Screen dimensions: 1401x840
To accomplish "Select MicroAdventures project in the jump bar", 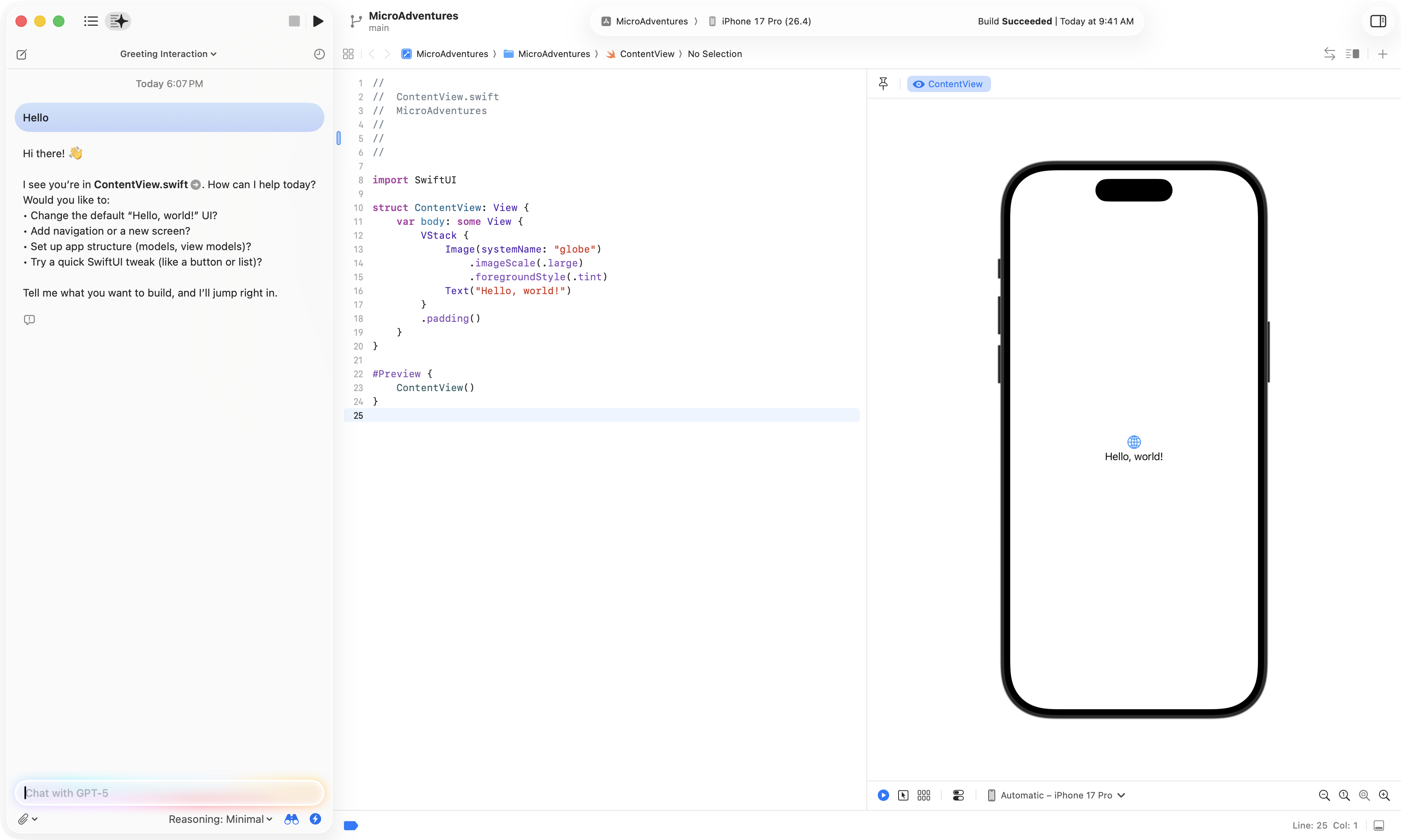I will coord(445,54).
